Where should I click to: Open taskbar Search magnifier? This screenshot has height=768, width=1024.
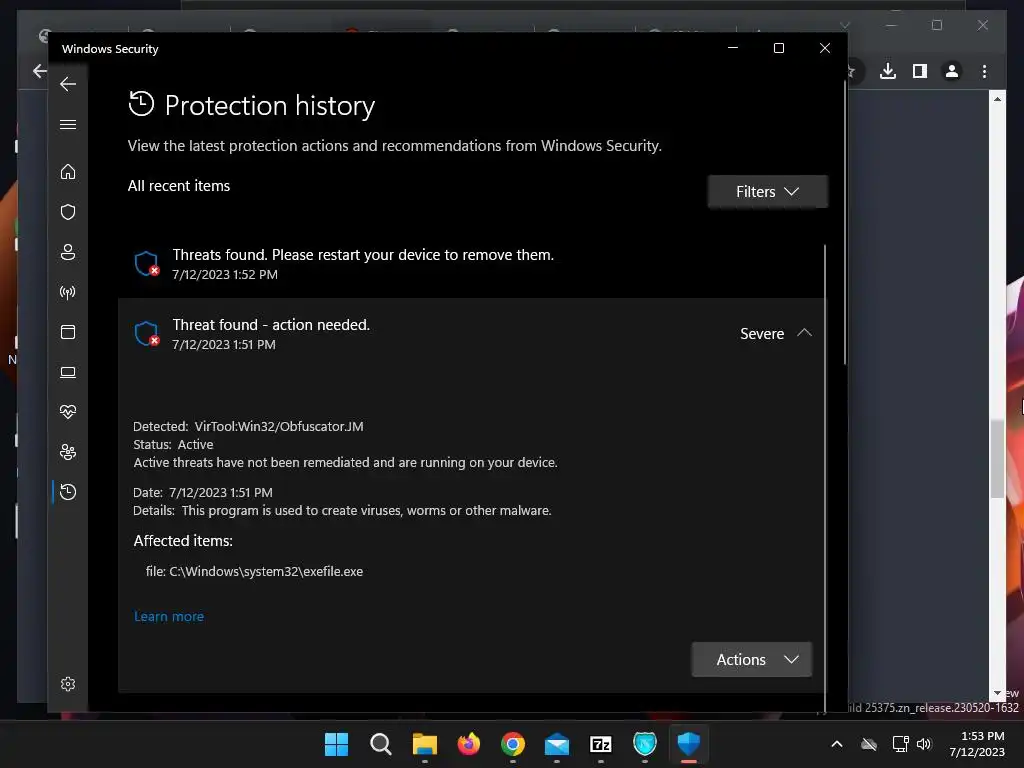click(x=380, y=744)
